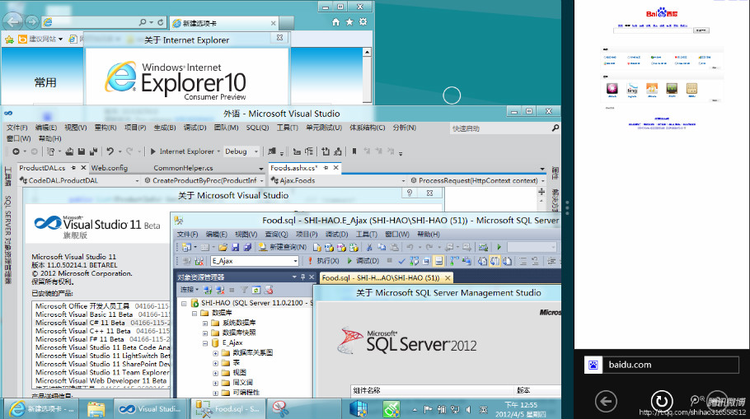Collapse SHI-HAO server node in Object Explorer
The width and height of the screenshot is (750, 419).
184,303
